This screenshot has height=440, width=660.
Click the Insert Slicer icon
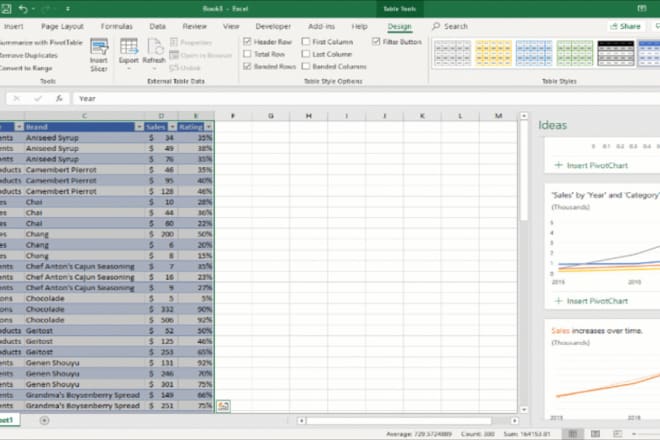pyautogui.click(x=99, y=48)
